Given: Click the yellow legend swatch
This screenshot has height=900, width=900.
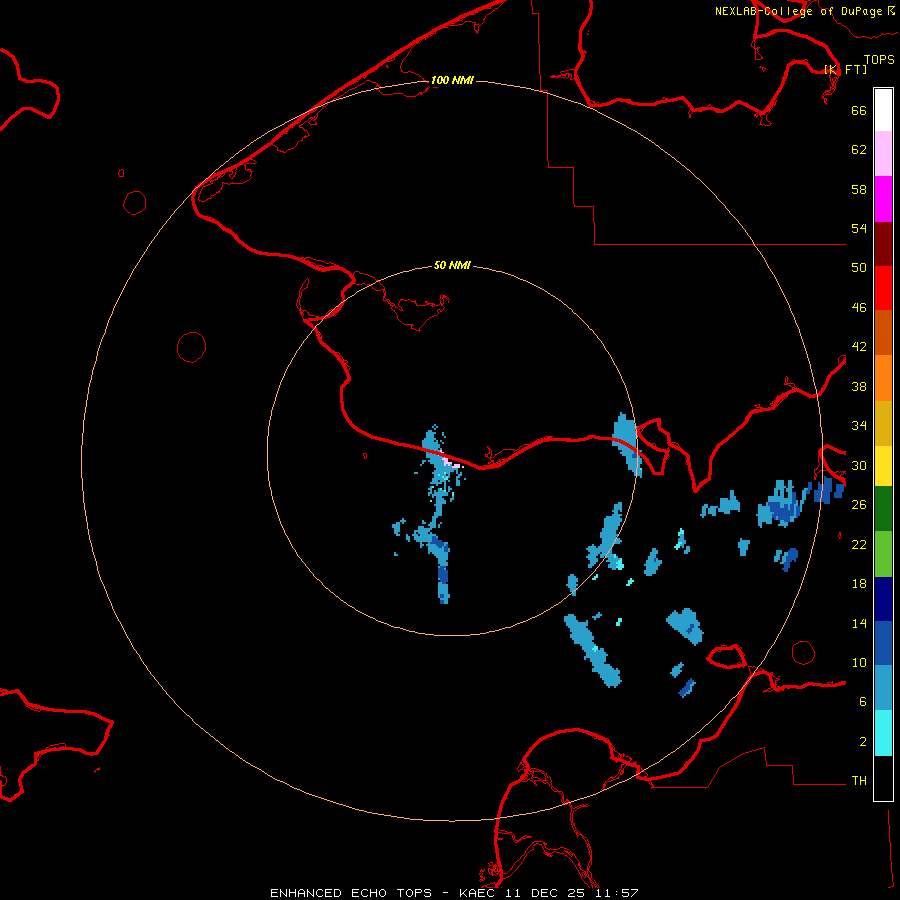Looking at the screenshot, I should (x=883, y=466).
